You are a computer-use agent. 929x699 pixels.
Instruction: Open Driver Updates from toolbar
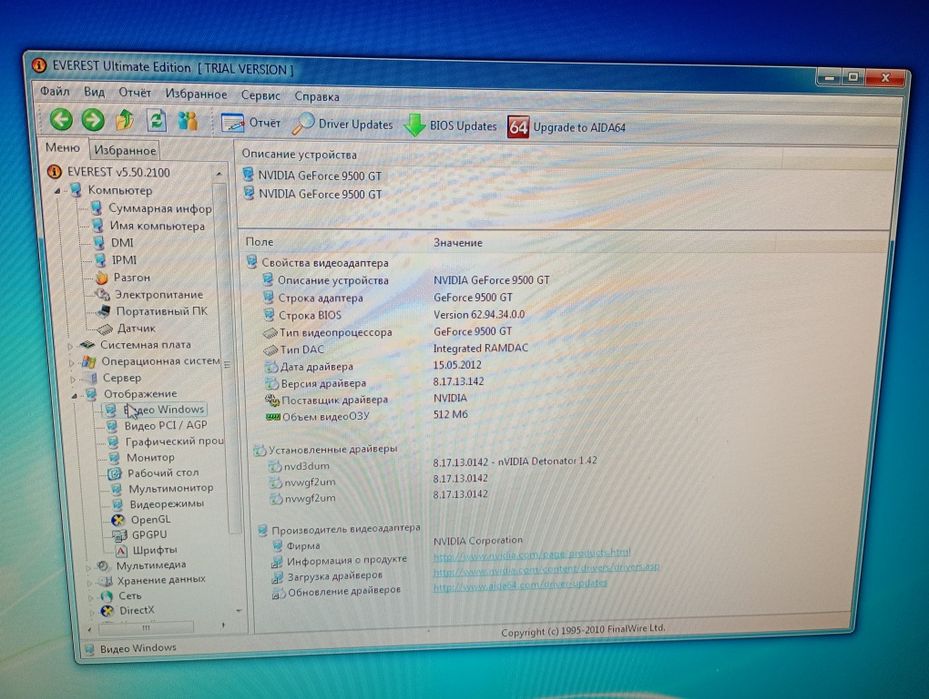(x=343, y=124)
